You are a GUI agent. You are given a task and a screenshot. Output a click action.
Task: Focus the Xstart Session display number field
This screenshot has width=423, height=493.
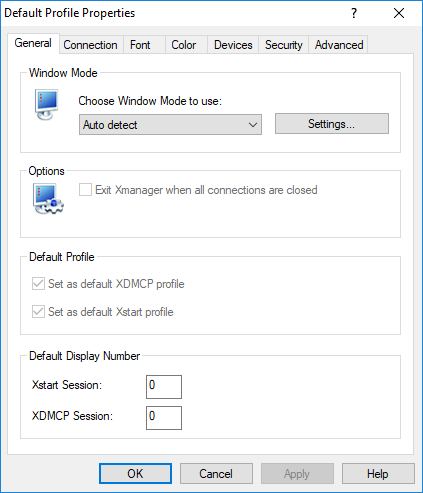click(x=164, y=387)
